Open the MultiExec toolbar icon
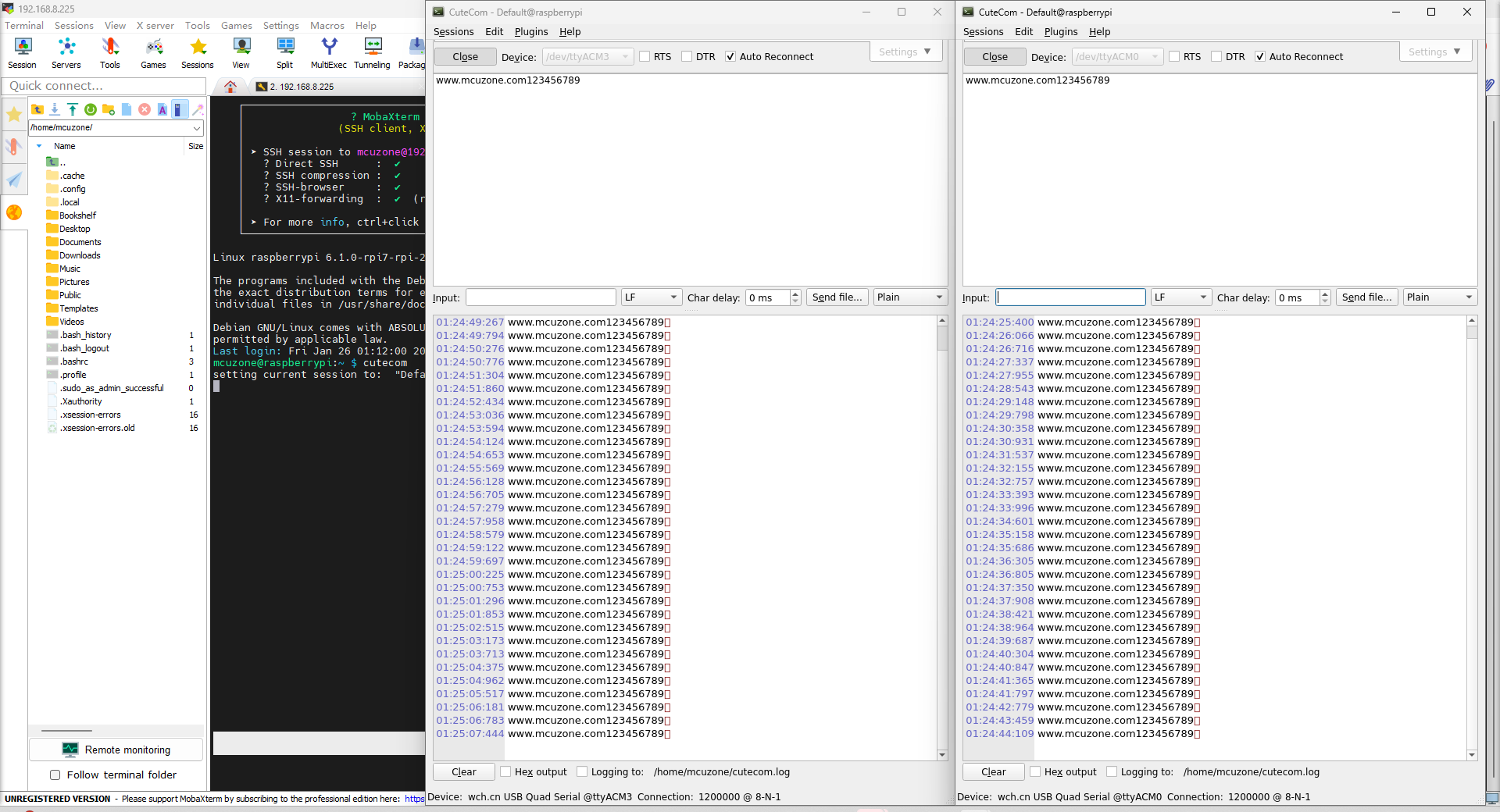Viewport: 1500px width, 812px height. point(329,53)
